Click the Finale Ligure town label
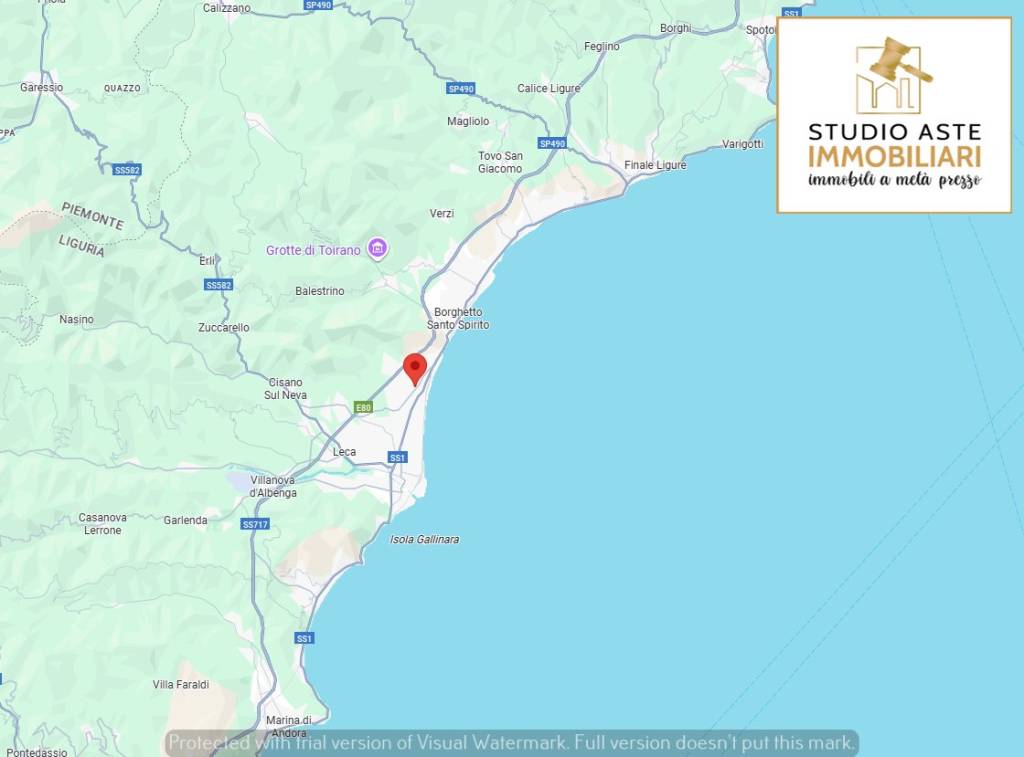1024x757 pixels. tap(655, 165)
